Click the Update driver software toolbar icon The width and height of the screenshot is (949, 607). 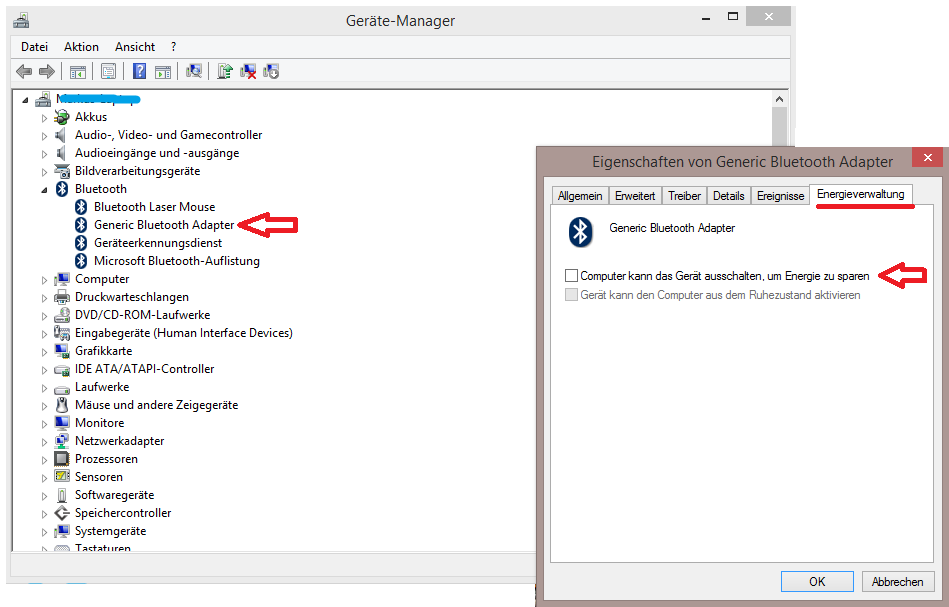[x=225, y=71]
